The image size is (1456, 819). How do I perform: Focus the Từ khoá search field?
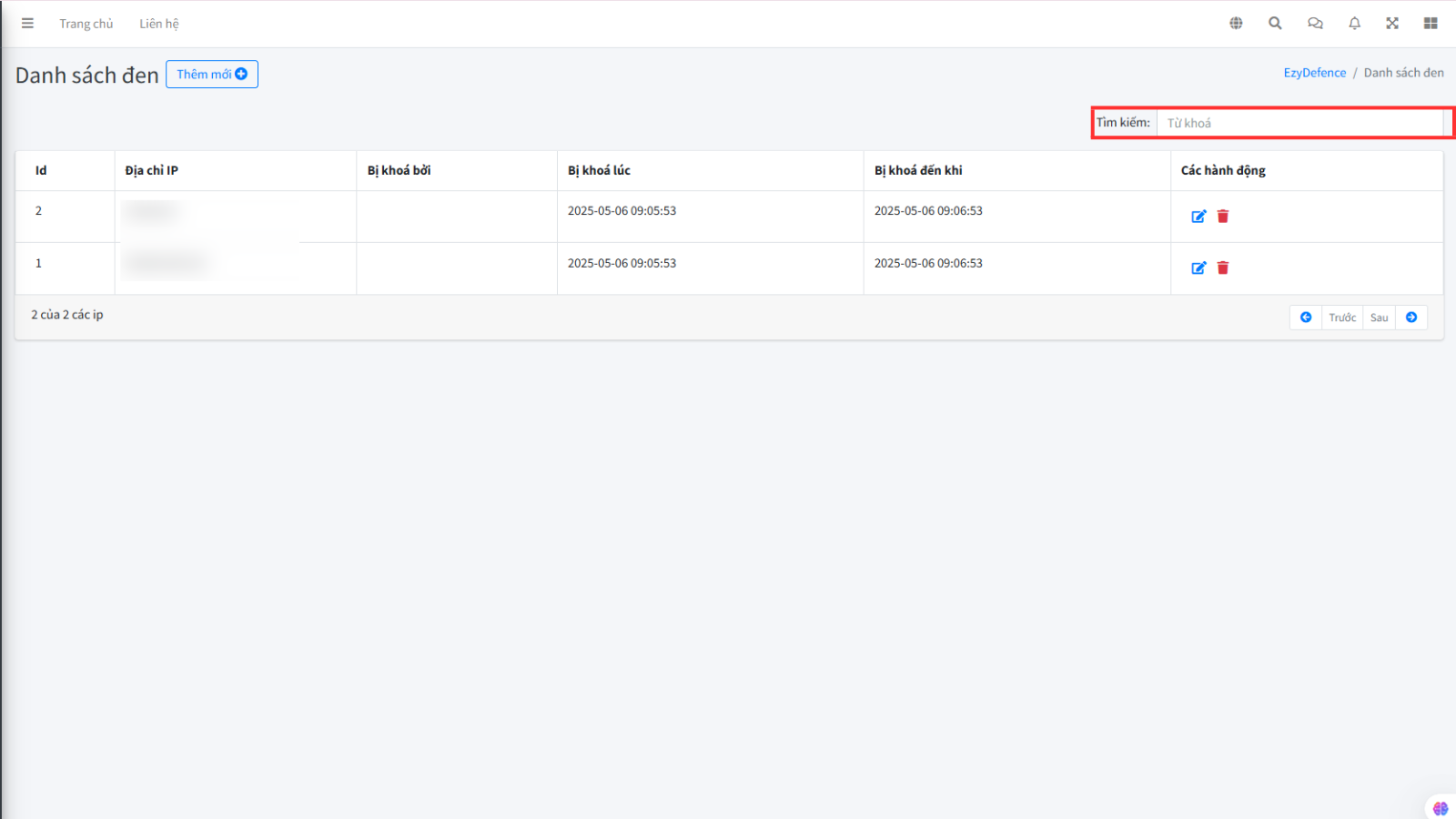(1299, 123)
